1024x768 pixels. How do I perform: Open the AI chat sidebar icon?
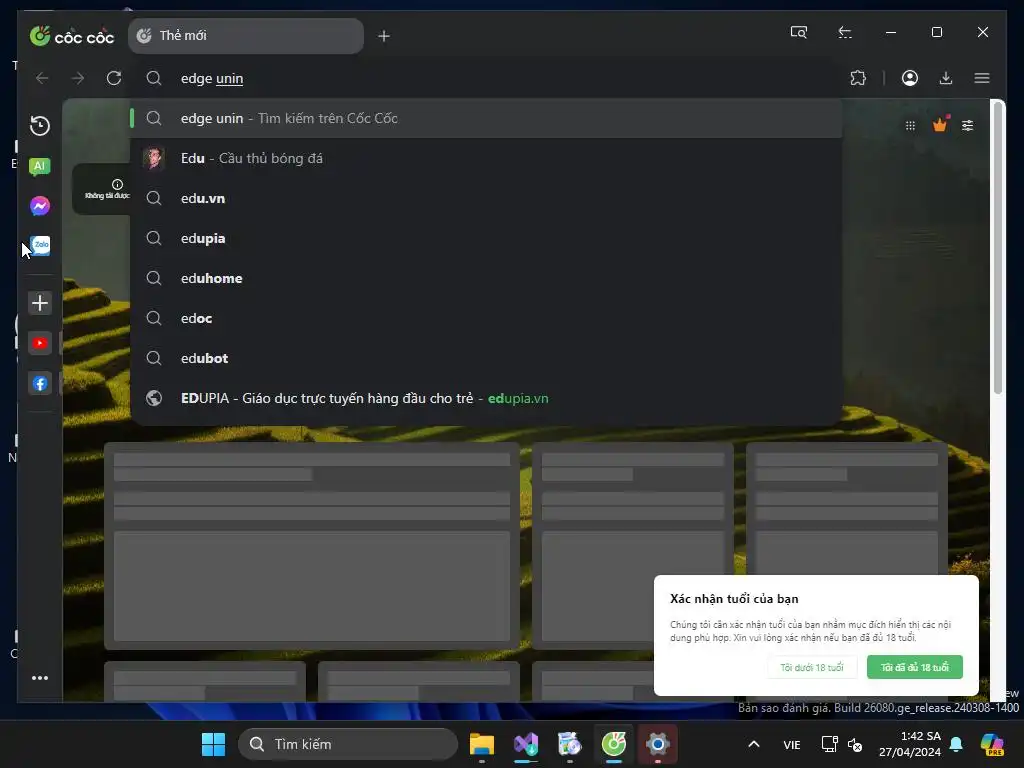click(x=40, y=166)
